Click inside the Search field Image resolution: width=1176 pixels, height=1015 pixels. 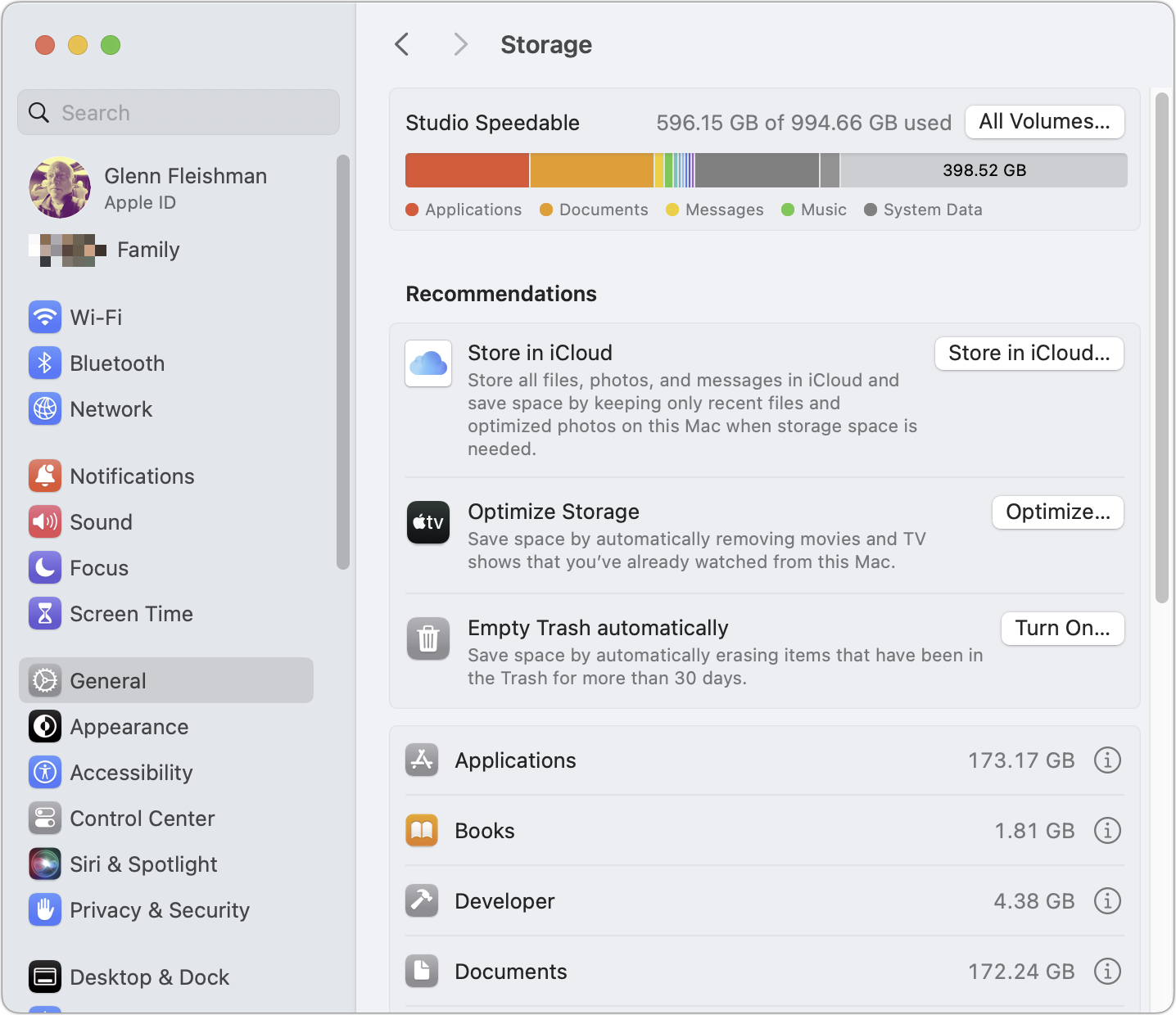click(x=178, y=112)
